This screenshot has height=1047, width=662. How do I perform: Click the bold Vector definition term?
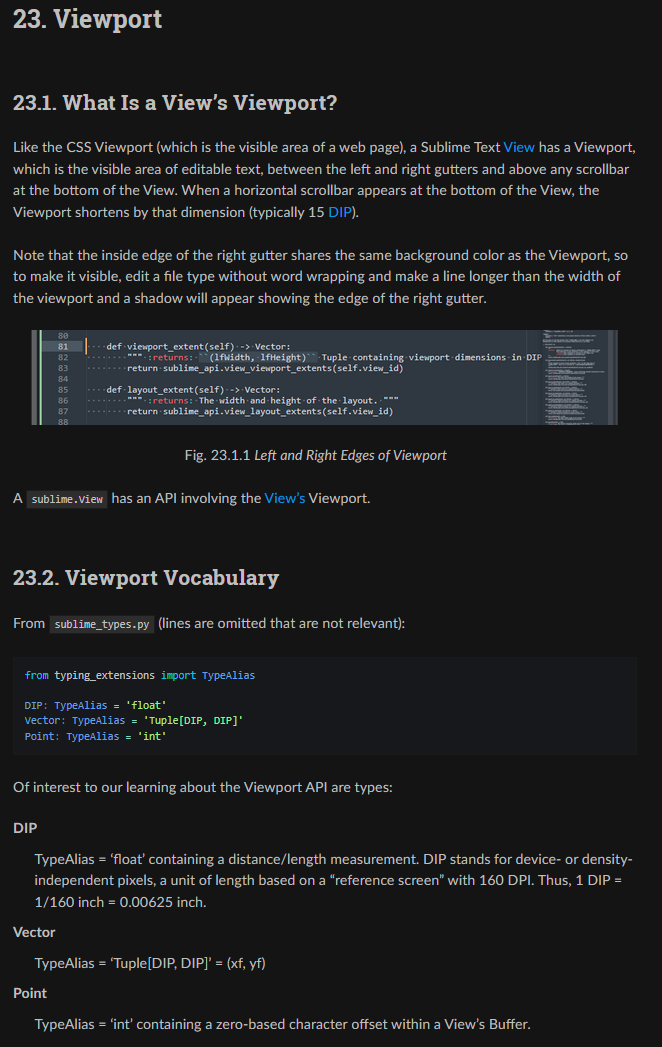pyautogui.click(x=34, y=932)
